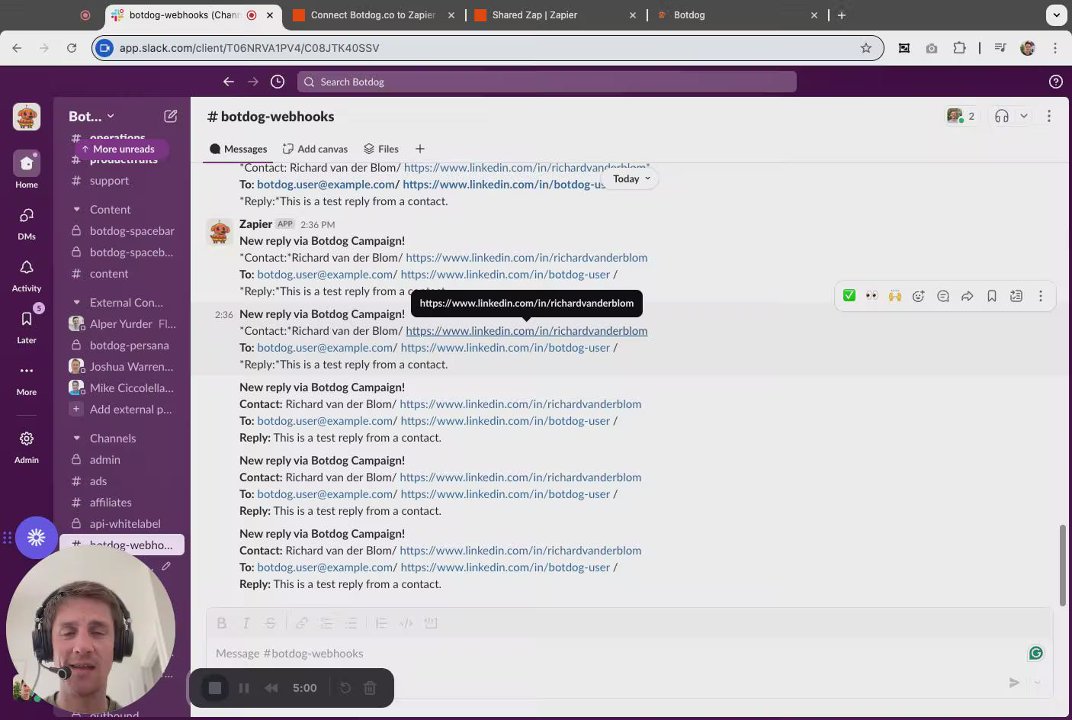This screenshot has height=720, width=1072.
Task: Switch to the Messages tab
Action: point(239,149)
